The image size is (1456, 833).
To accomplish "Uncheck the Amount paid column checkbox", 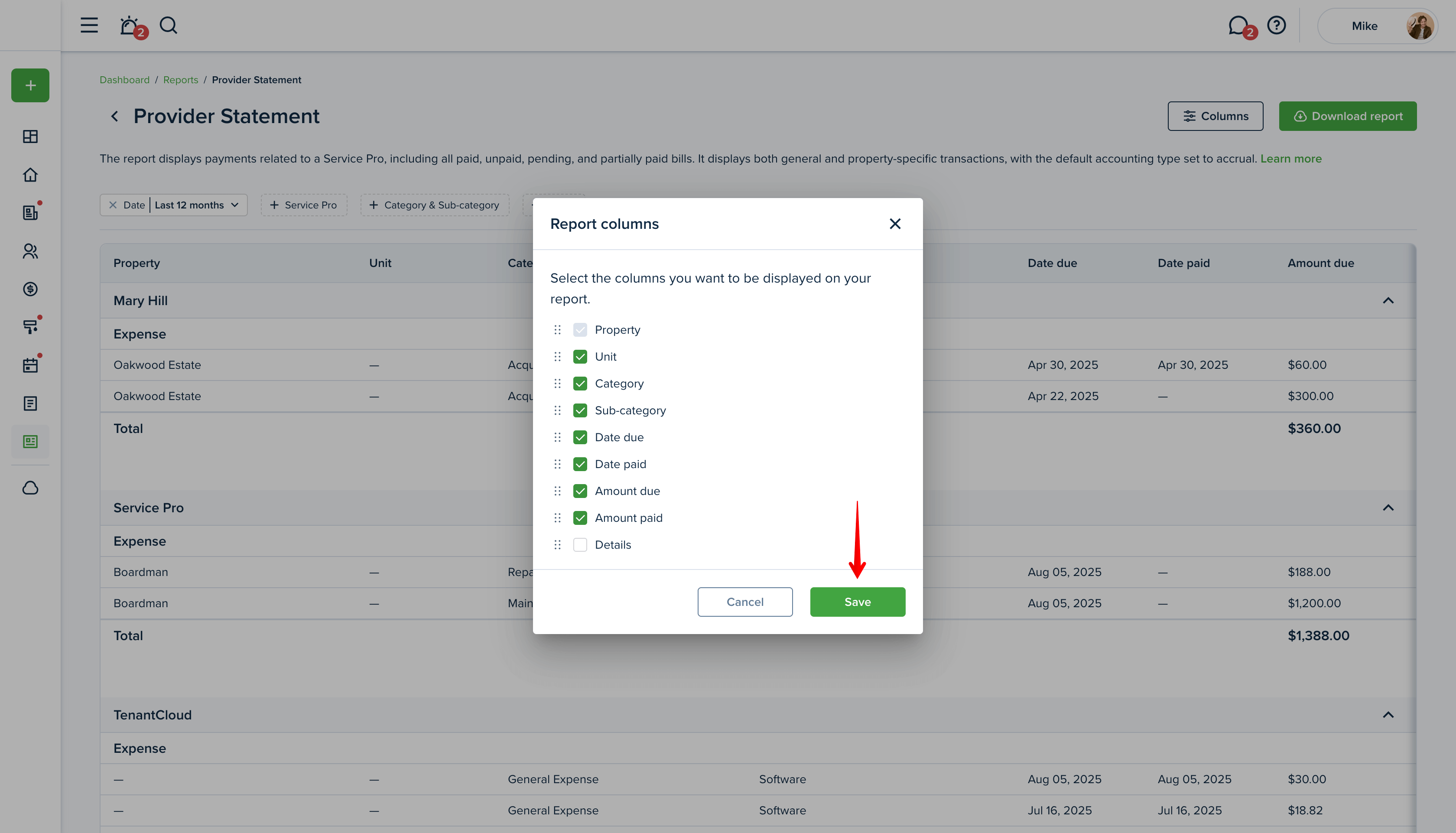I will pyautogui.click(x=580, y=518).
